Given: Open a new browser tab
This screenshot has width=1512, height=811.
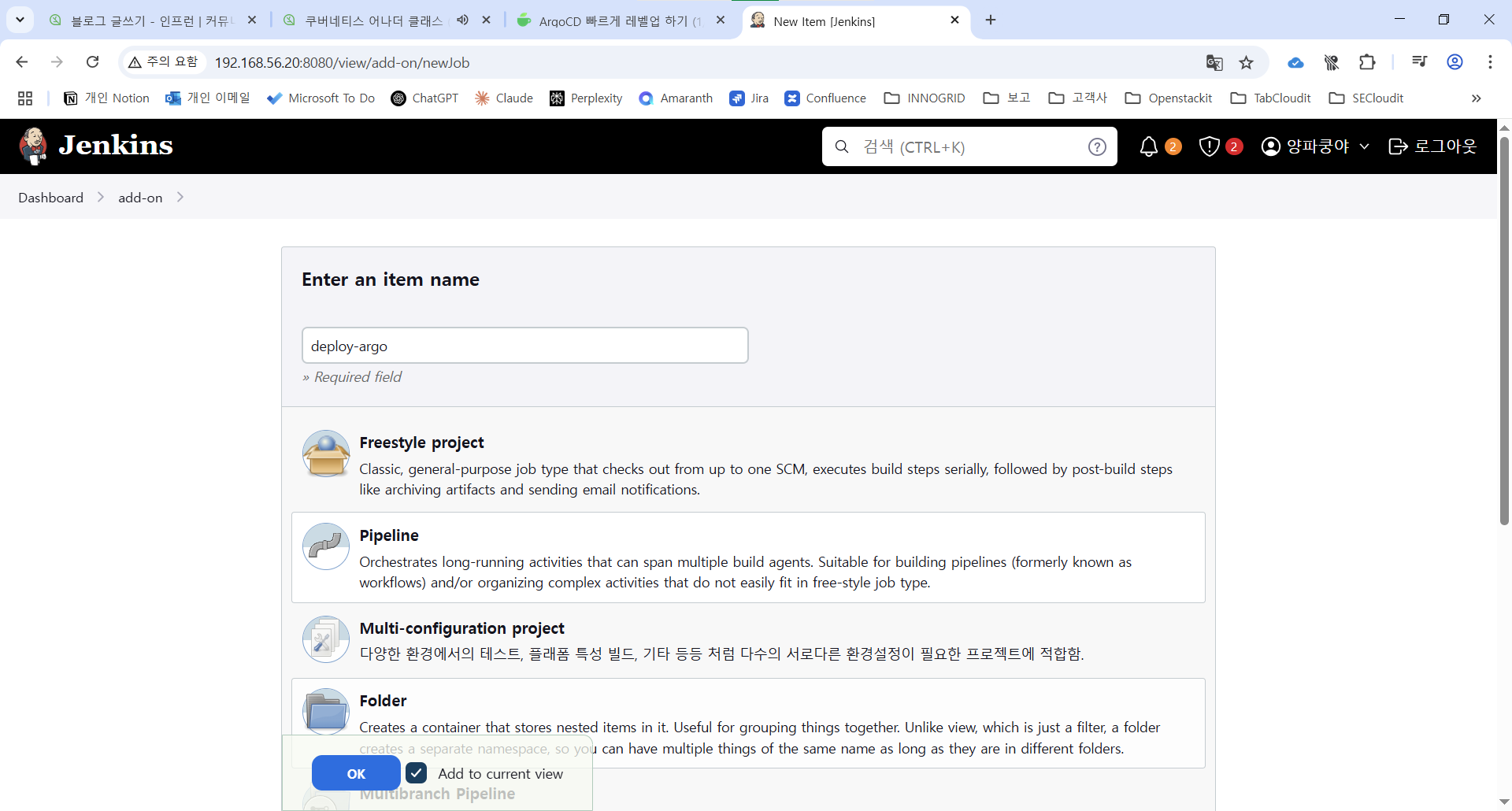Looking at the screenshot, I should 991,20.
